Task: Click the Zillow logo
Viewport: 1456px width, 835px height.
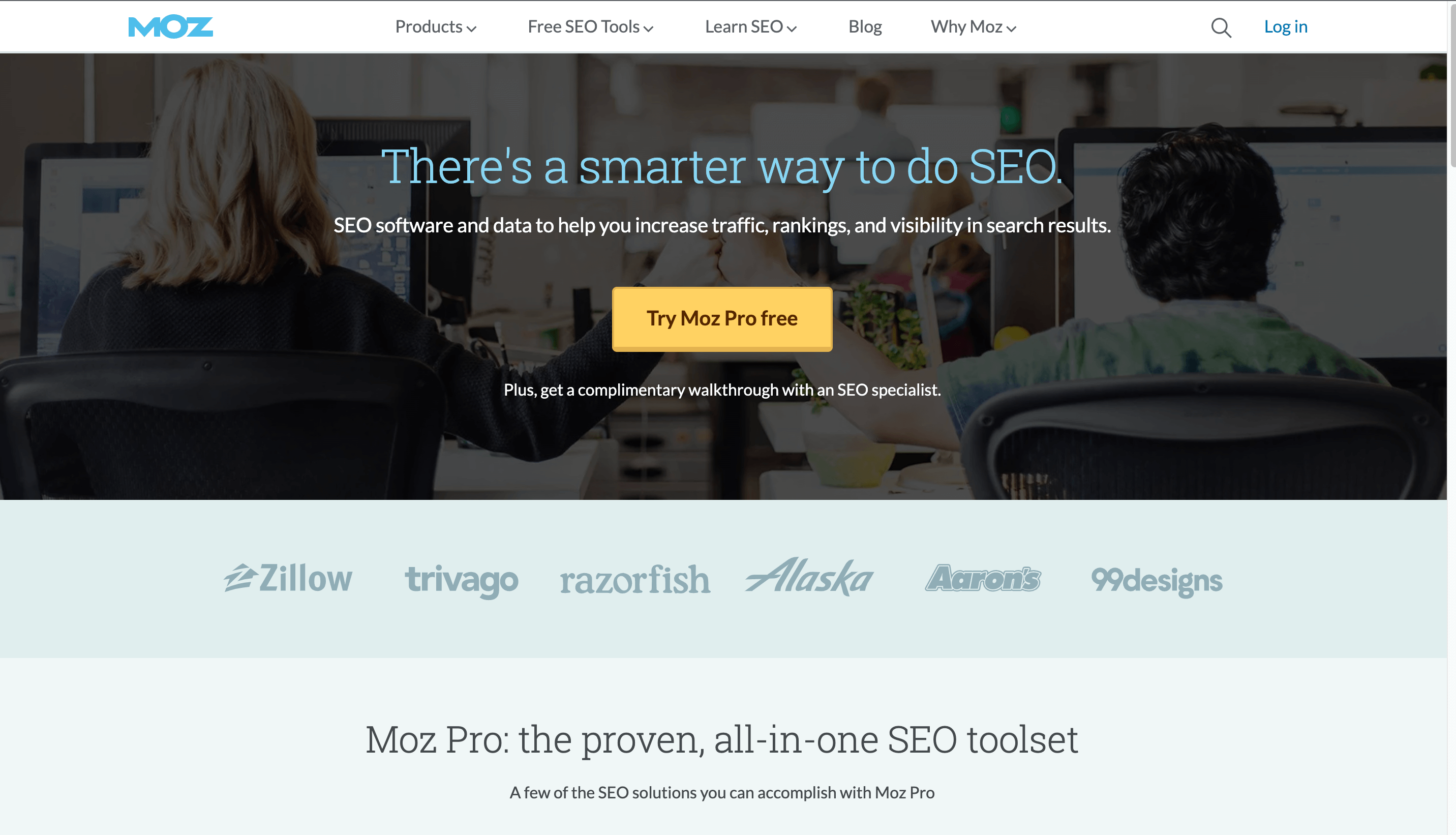Action: (288, 578)
